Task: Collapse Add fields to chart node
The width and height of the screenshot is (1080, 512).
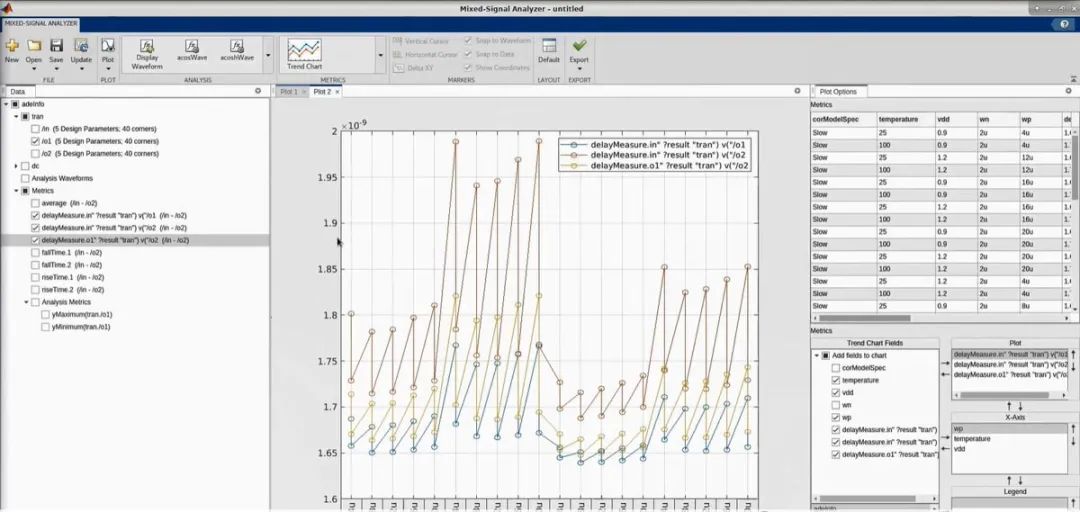Action: click(x=816, y=356)
